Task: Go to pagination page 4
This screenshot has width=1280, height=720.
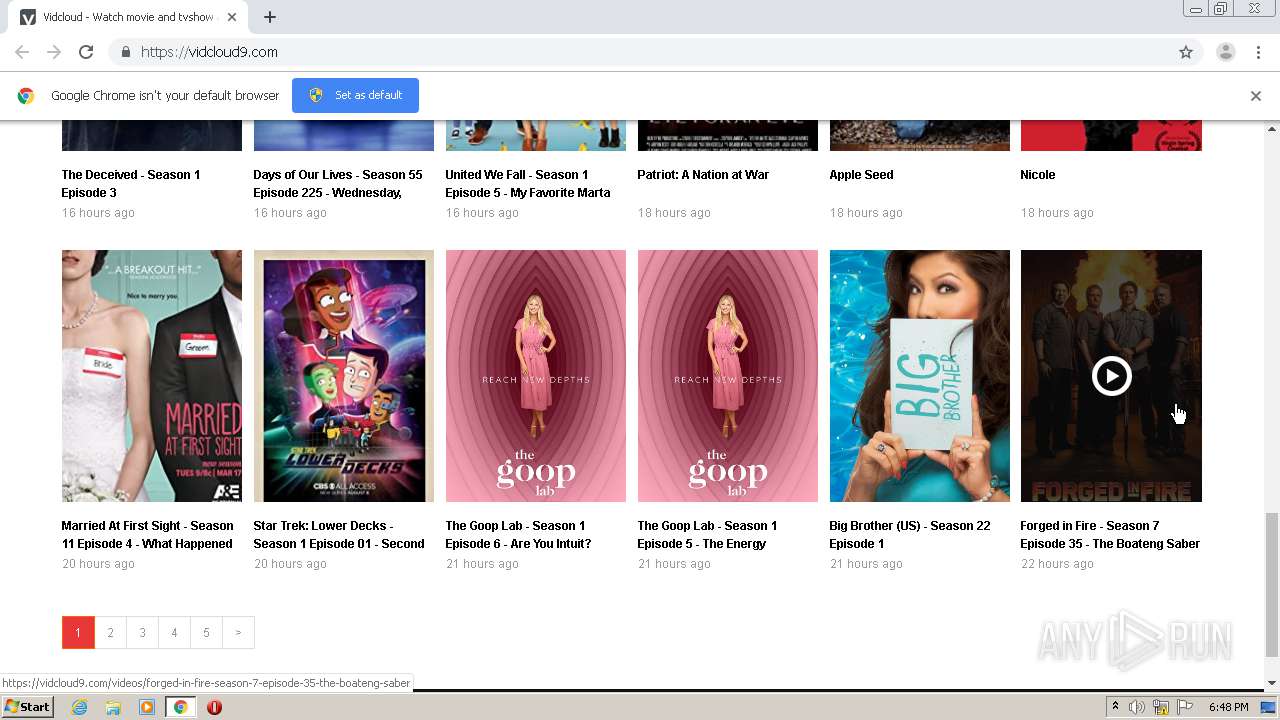Action: click(x=174, y=632)
